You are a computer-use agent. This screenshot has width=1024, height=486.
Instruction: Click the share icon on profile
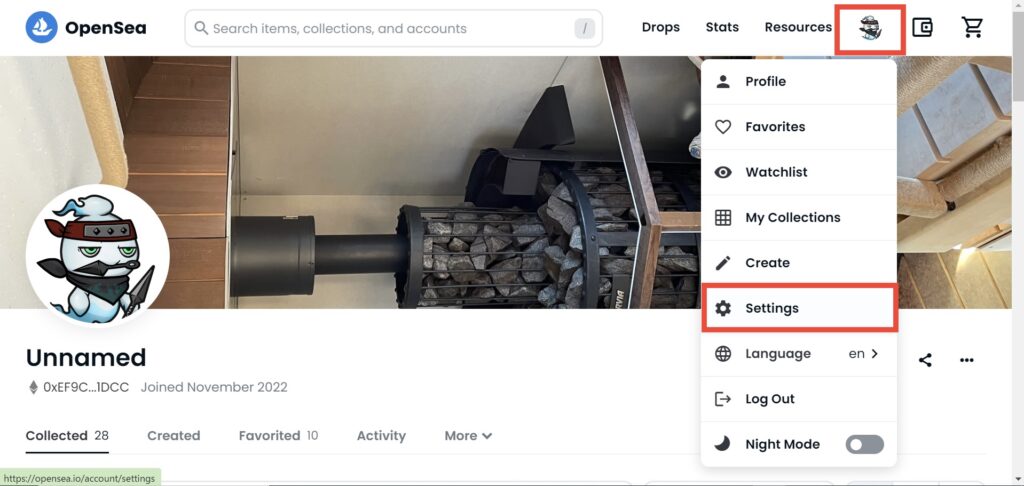[x=925, y=360]
